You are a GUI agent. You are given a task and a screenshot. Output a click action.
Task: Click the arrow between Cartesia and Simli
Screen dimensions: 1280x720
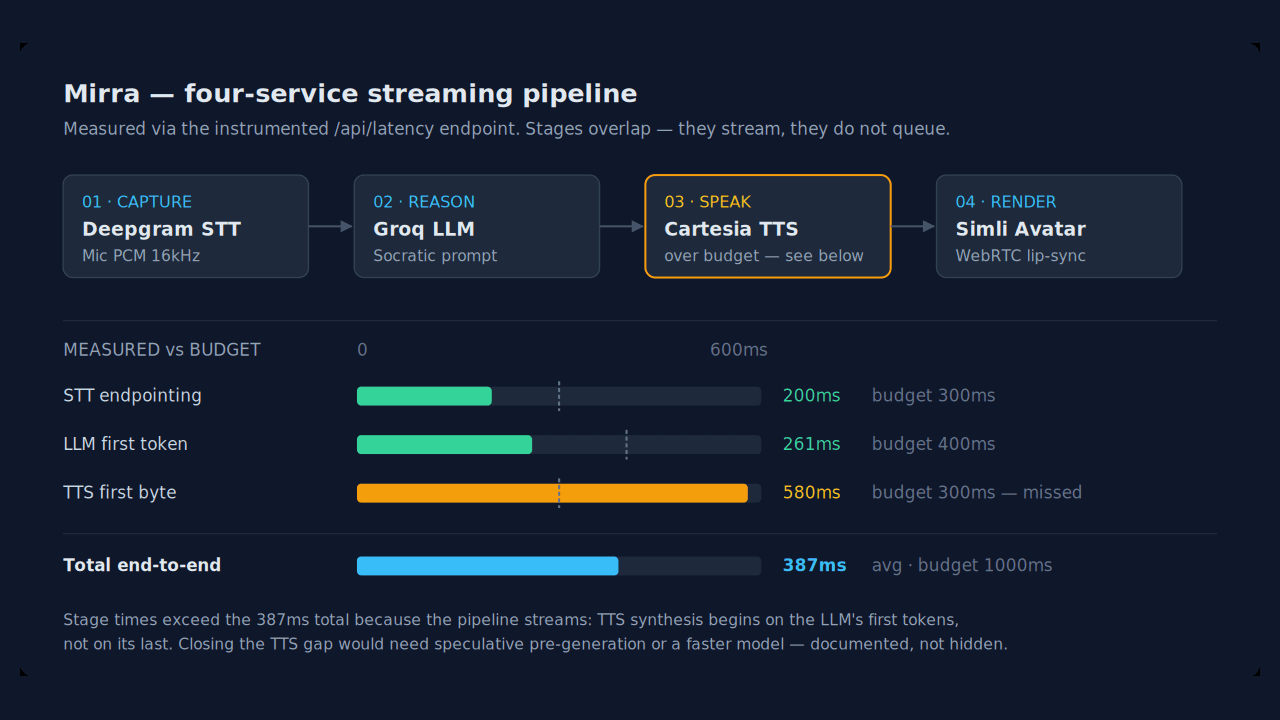913,227
